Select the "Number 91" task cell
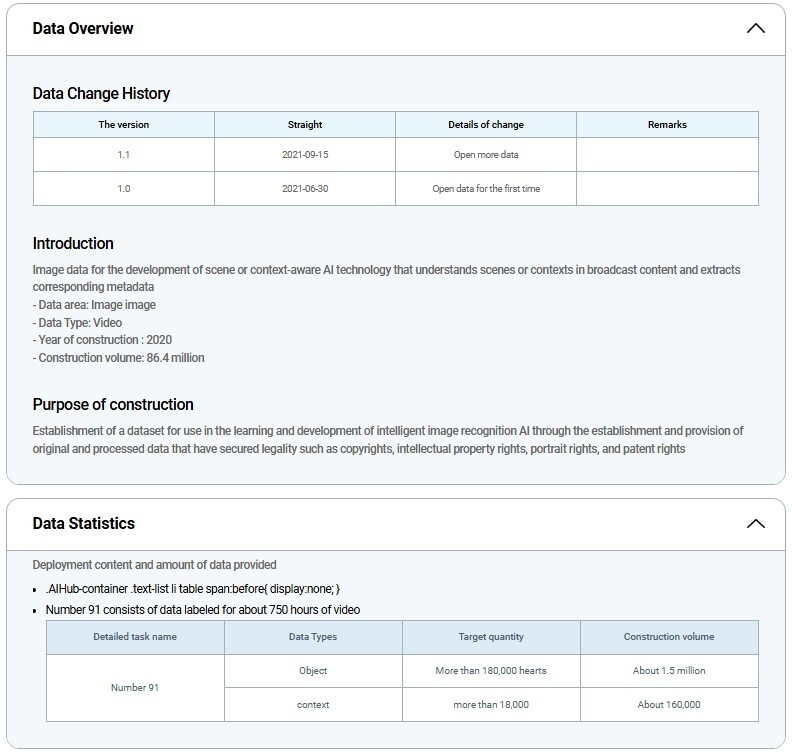Screen dimensions: 792x754 pos(135,687)
